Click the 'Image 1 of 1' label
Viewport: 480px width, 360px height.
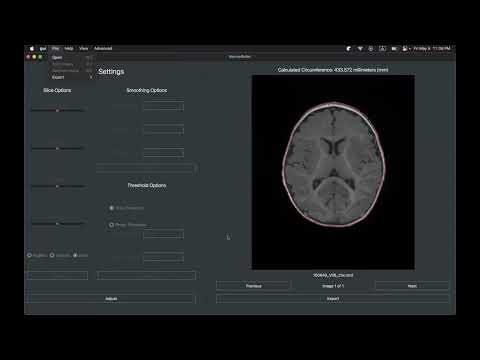333,286
